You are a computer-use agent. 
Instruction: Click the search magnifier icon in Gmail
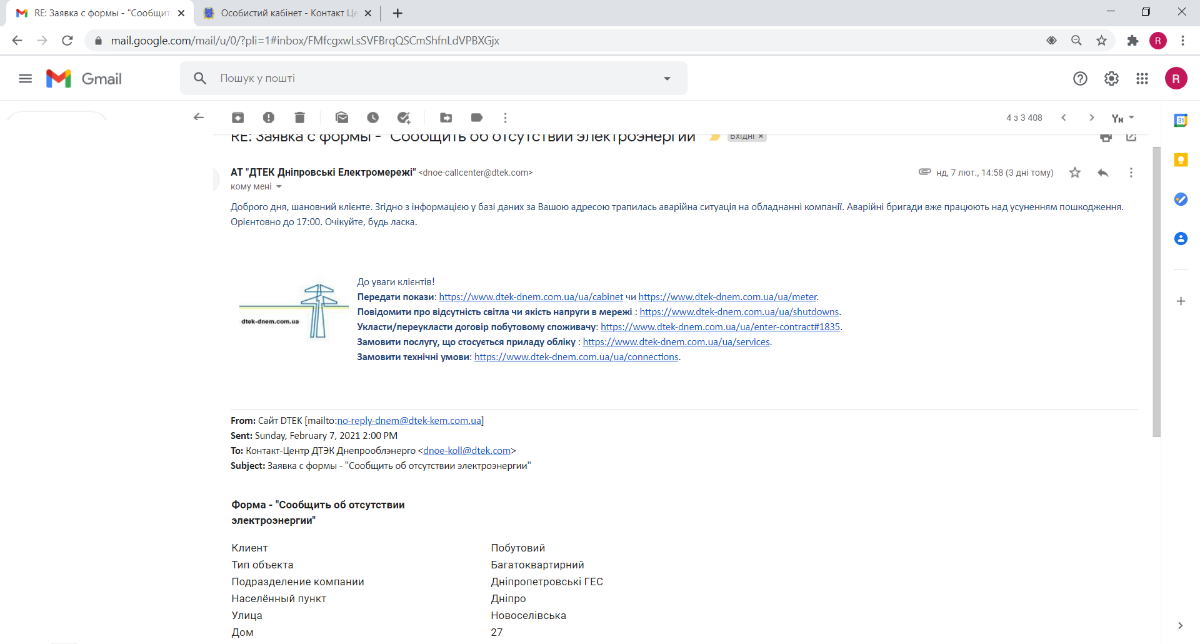pyautogui.click(x=200, y=78)
